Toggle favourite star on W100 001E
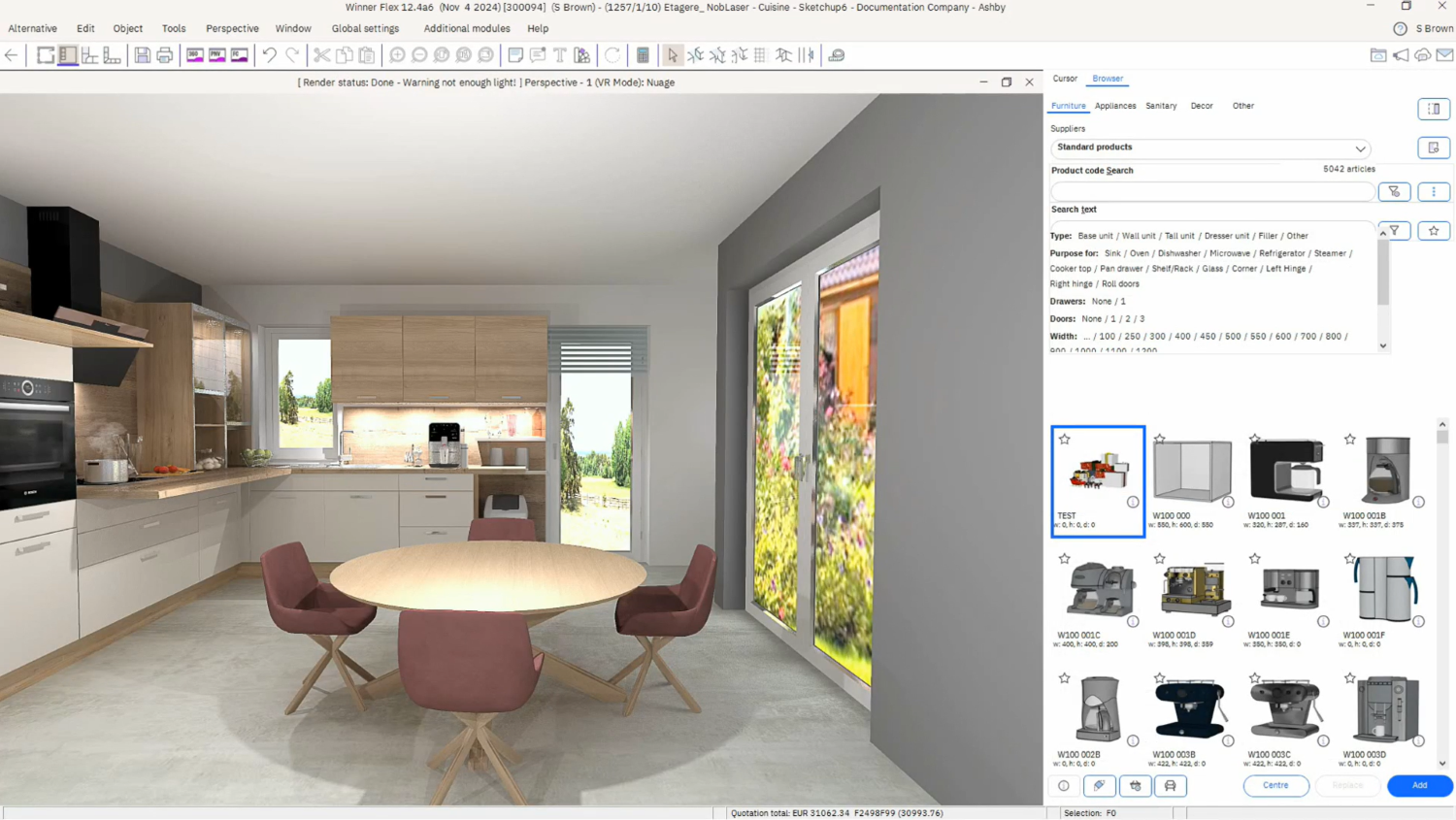This screenshot has width=1456, height=820. 1255,558
